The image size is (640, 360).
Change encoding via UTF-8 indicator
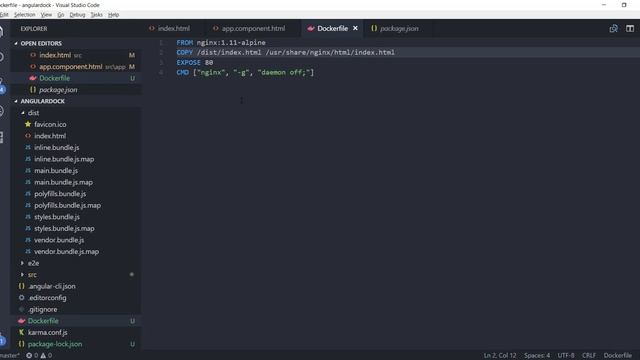click(566, 356)
